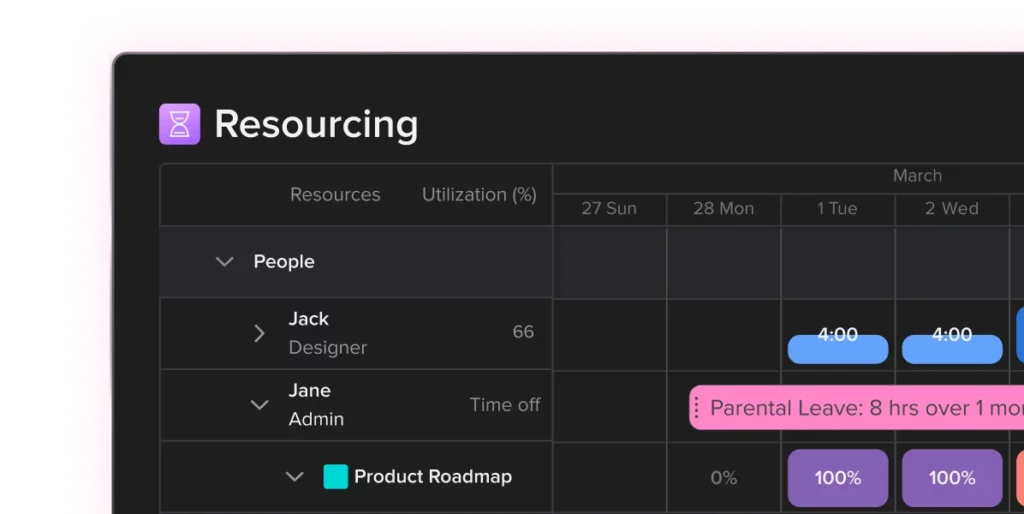This screenshot has height=514, width=1024.
Task: Select the Parental Leave time off bar
Action: coord(857,408)
